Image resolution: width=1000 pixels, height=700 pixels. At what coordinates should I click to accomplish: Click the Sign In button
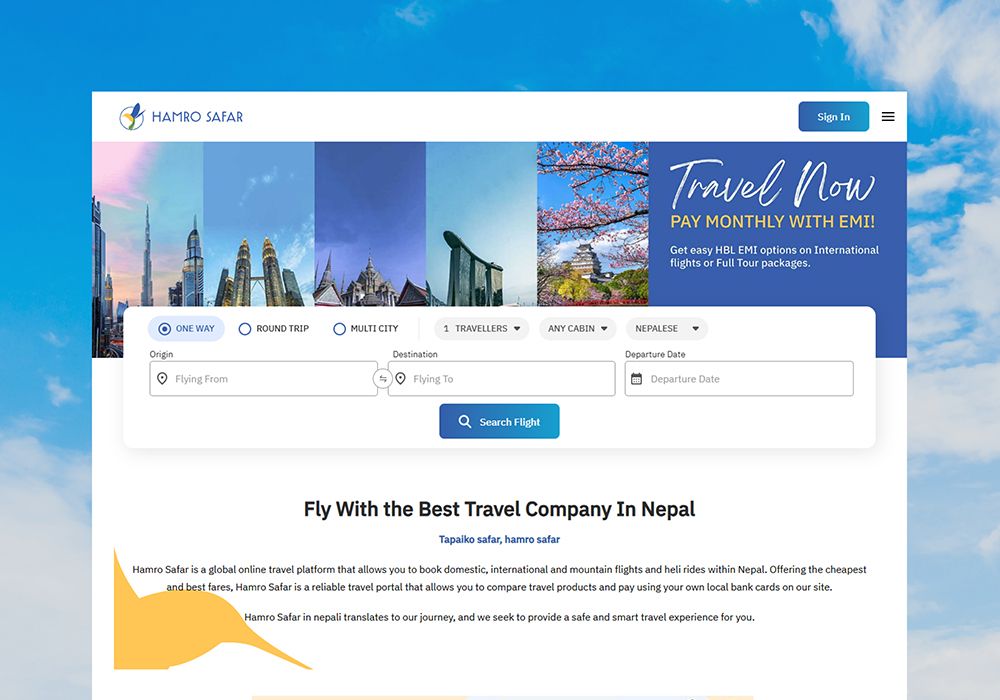[834, 117]
